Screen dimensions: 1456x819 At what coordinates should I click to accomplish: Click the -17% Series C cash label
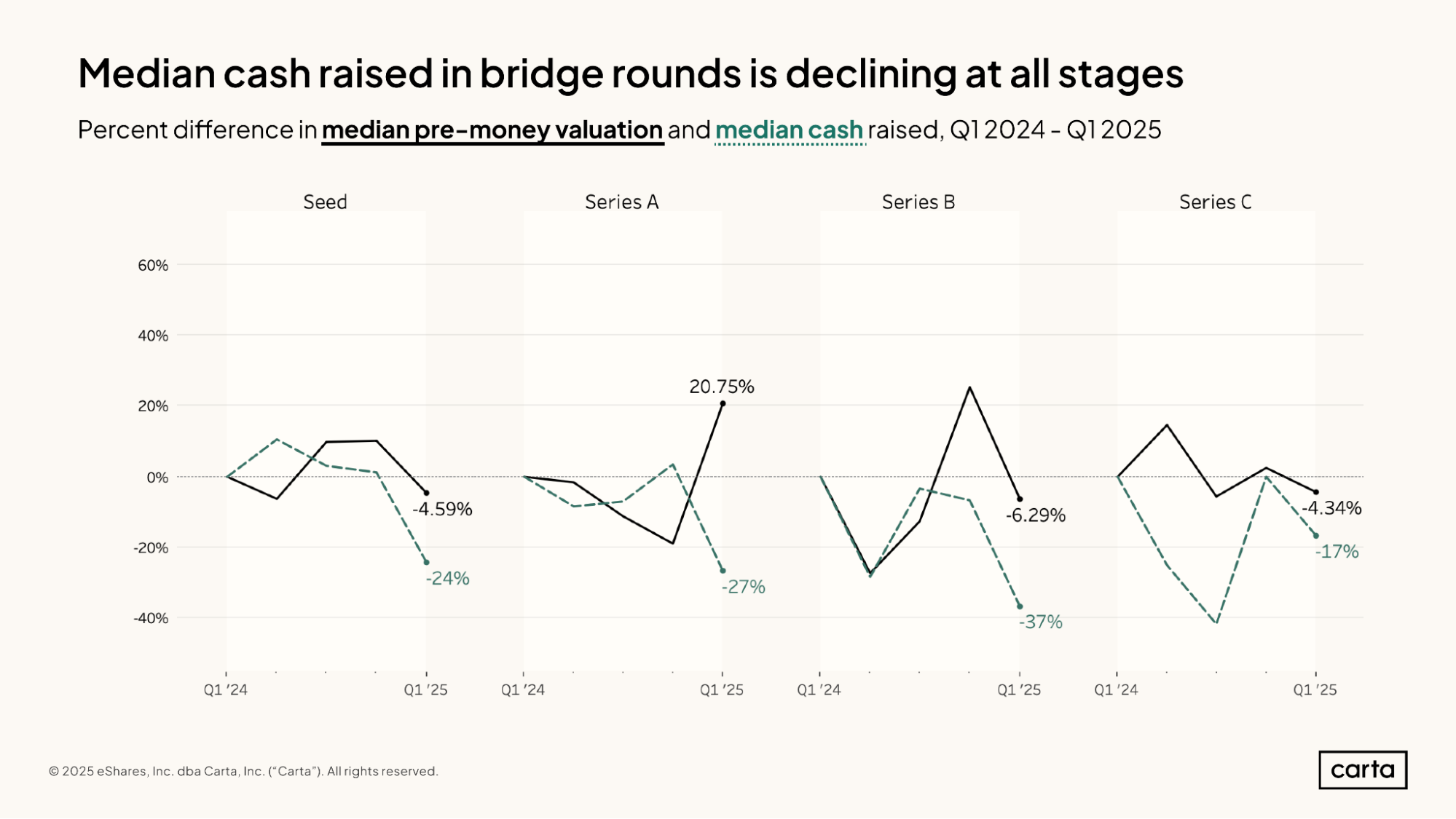1337,552
